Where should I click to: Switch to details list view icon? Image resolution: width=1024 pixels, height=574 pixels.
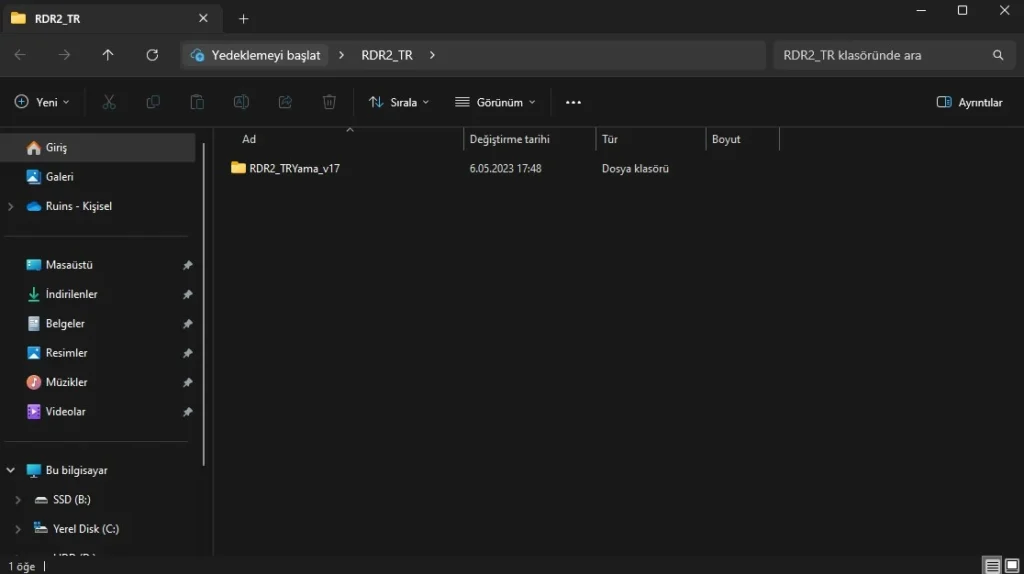992,566
